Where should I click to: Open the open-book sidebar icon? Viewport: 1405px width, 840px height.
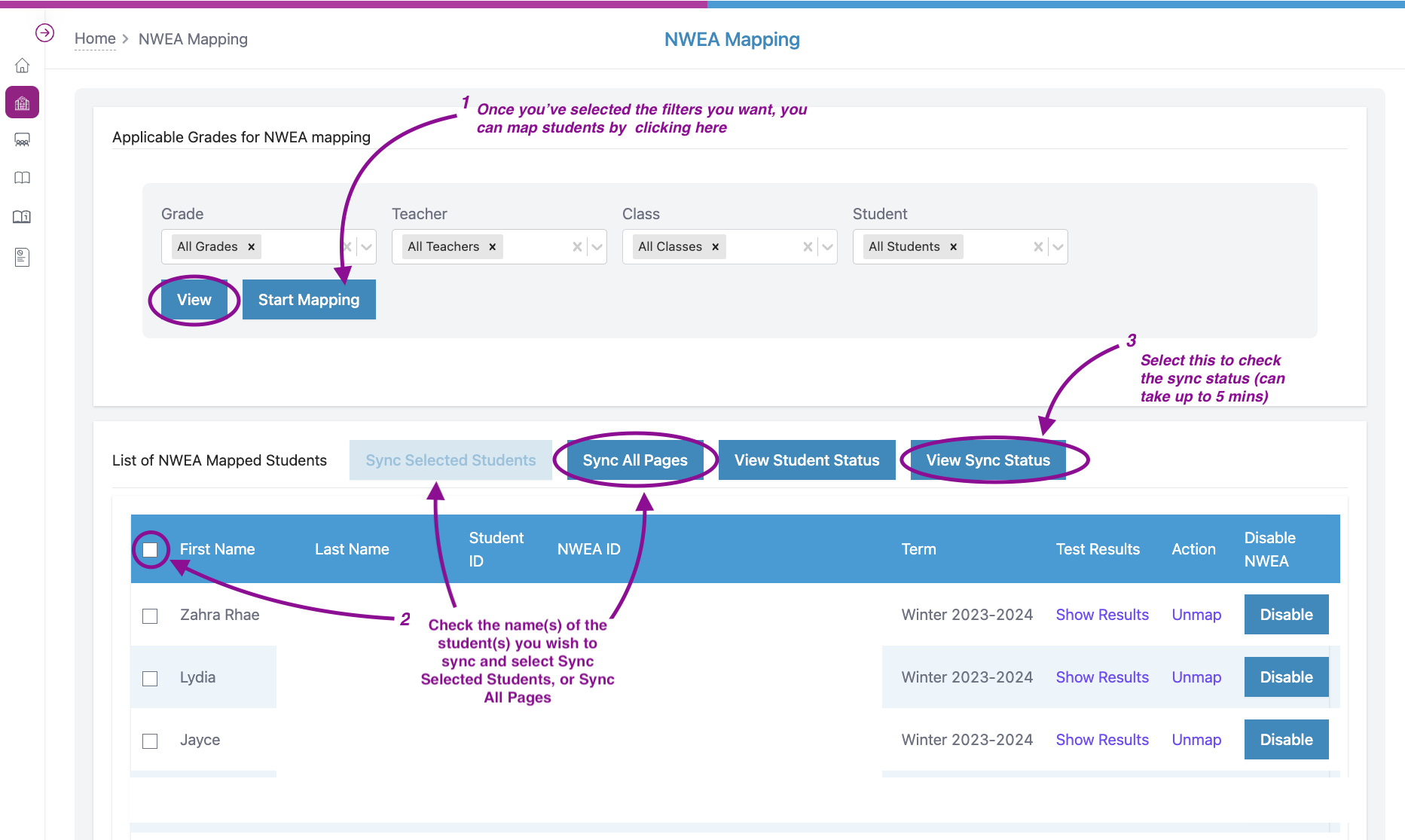tap(23, 178)
